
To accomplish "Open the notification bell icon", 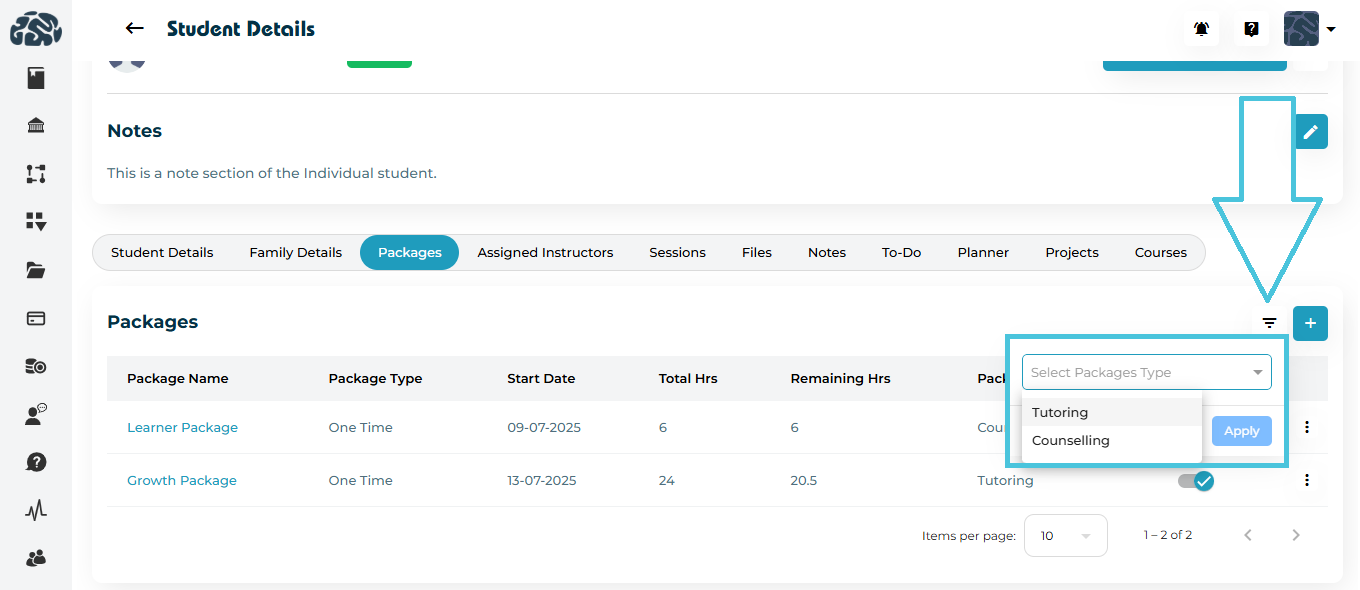I will pos(1201,30).
